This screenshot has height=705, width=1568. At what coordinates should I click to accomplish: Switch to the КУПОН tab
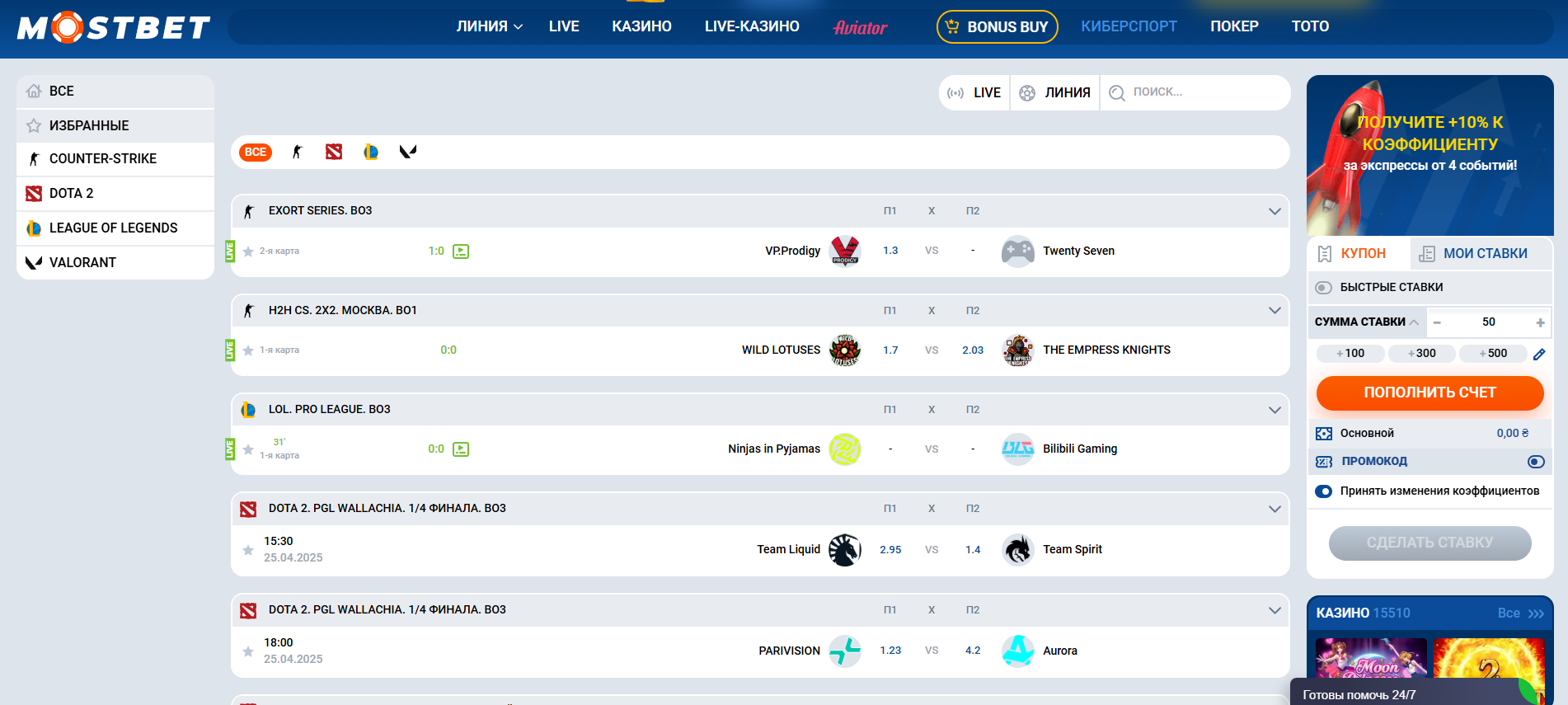[1358, 254]
